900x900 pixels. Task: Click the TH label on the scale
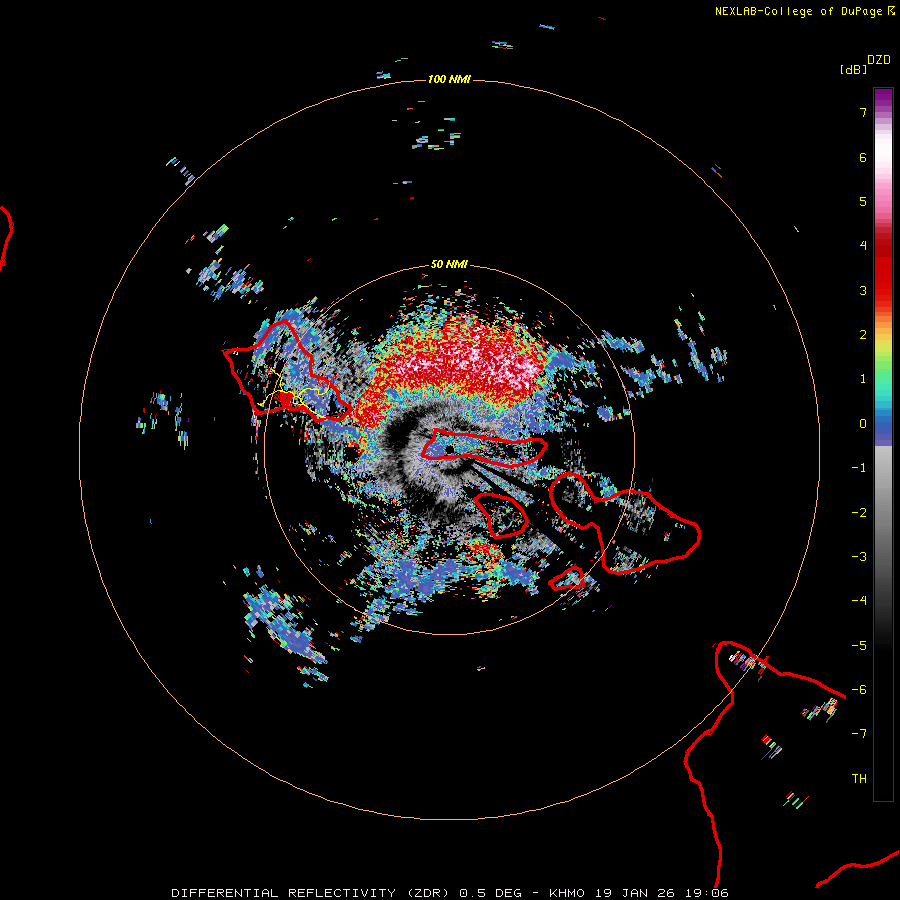(x=859, y=779)
